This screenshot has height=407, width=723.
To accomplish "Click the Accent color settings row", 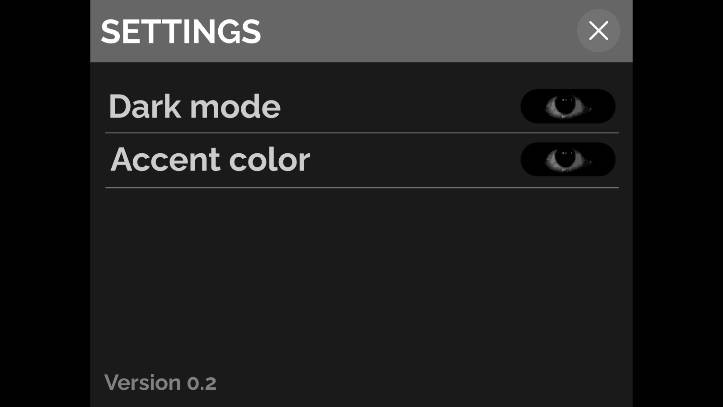I will [400, 160].
